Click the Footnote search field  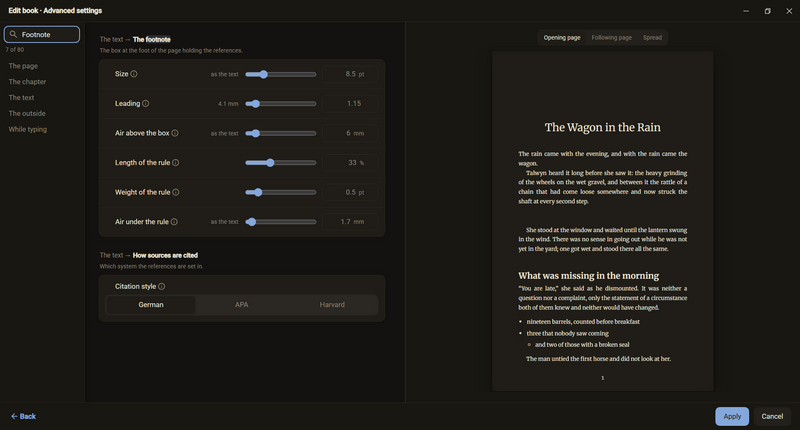[42, 34]
